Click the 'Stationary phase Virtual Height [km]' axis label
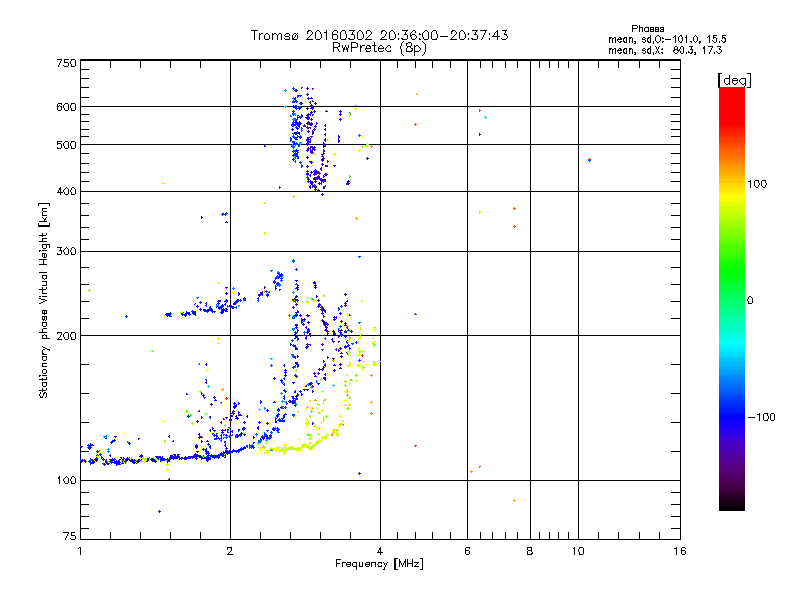The image size is (800, 600). click(x=43, y=301)
